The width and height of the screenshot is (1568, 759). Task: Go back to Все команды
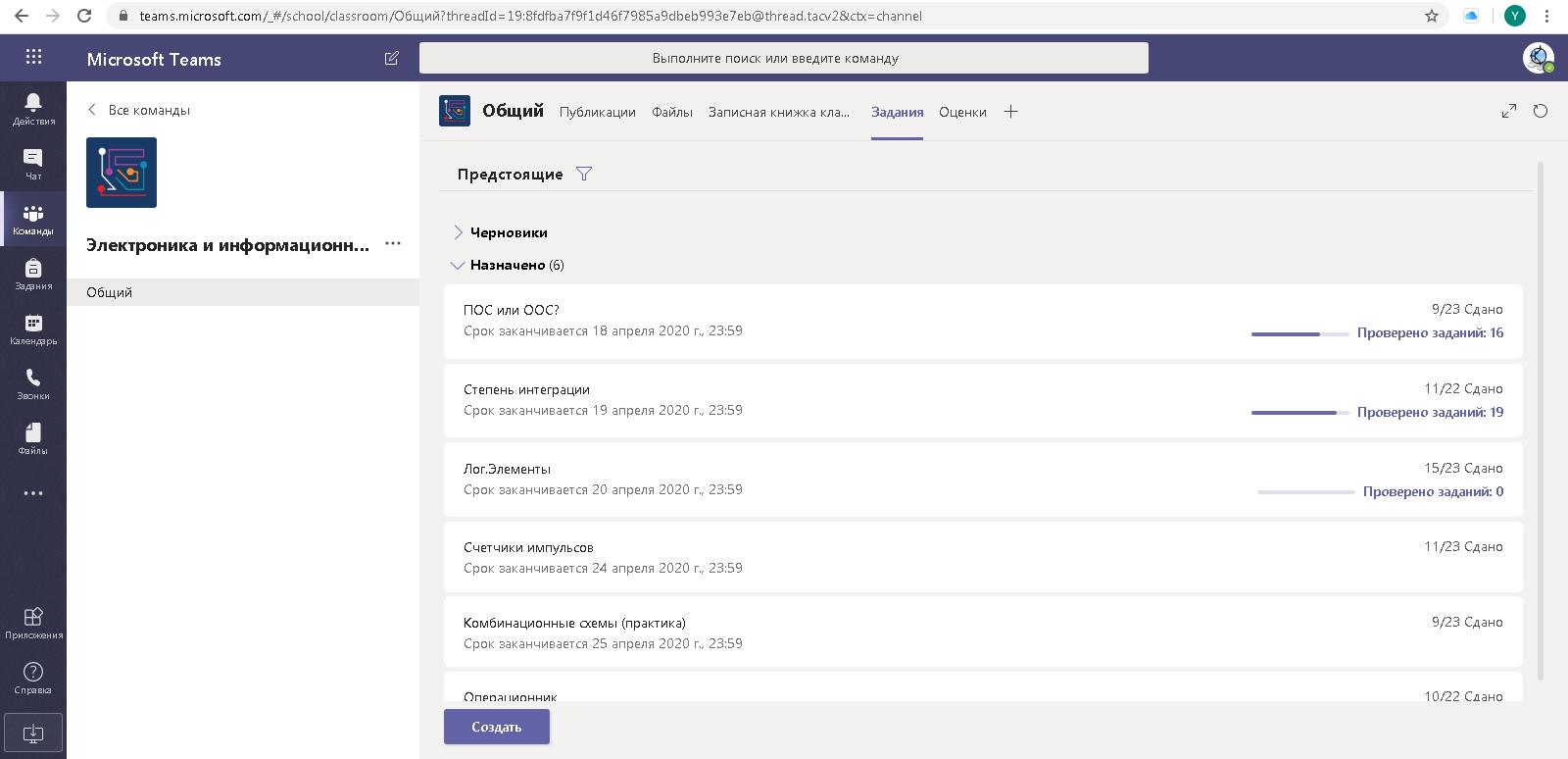click(138, 110)
